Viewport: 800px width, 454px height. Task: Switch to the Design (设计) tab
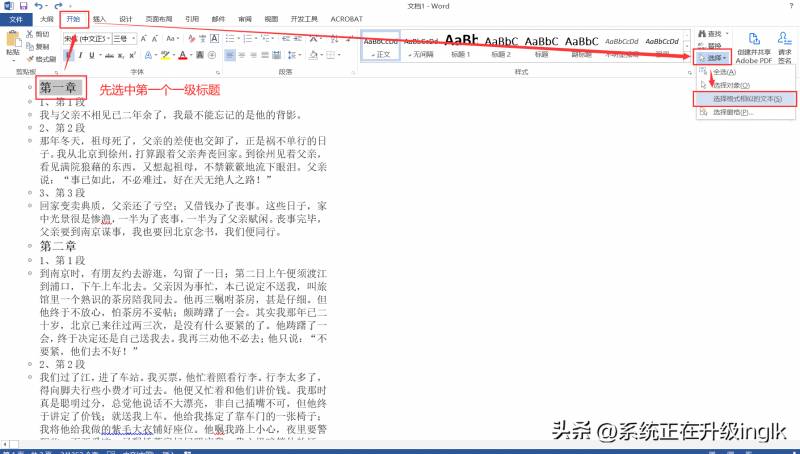point(126,19)
